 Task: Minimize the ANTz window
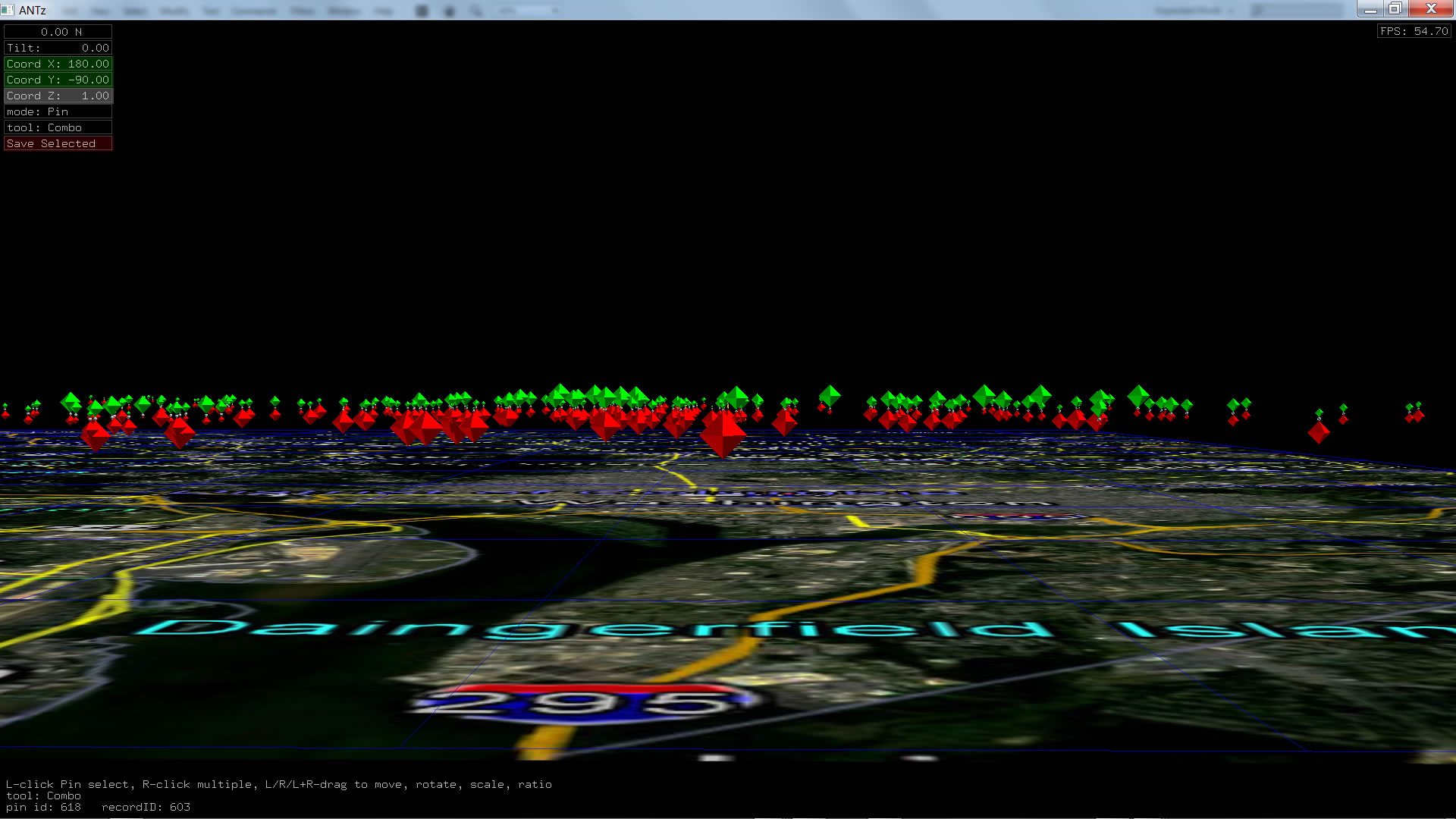(1370, 9)
